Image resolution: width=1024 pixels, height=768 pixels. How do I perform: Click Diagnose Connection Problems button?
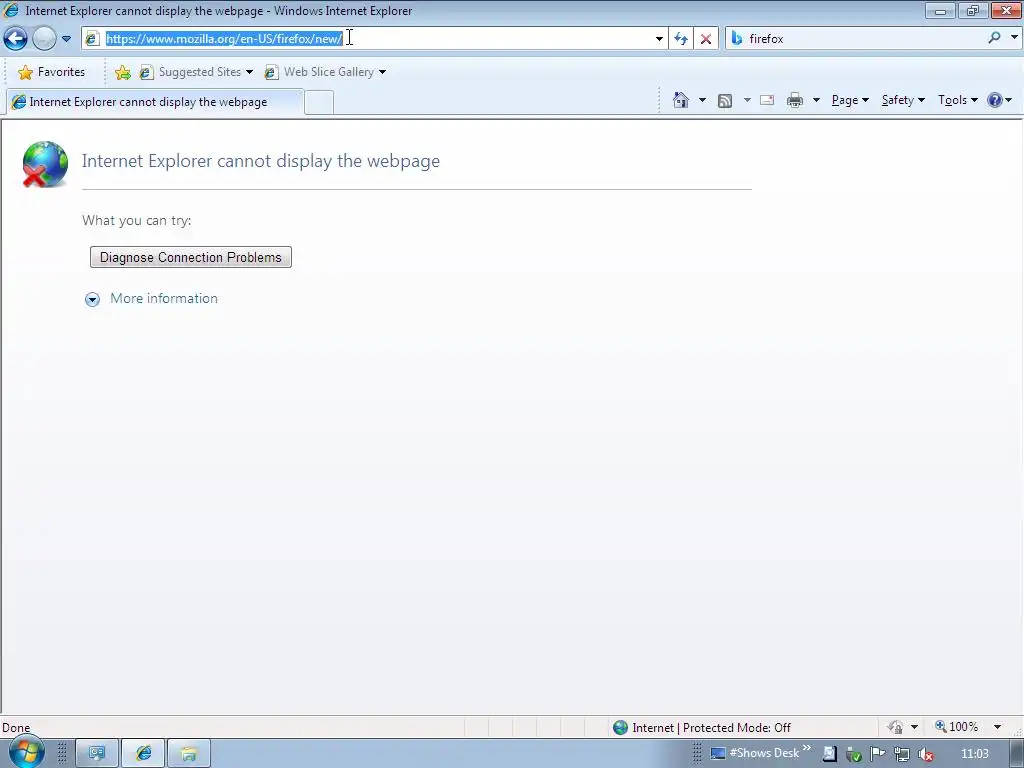point(191,257)
